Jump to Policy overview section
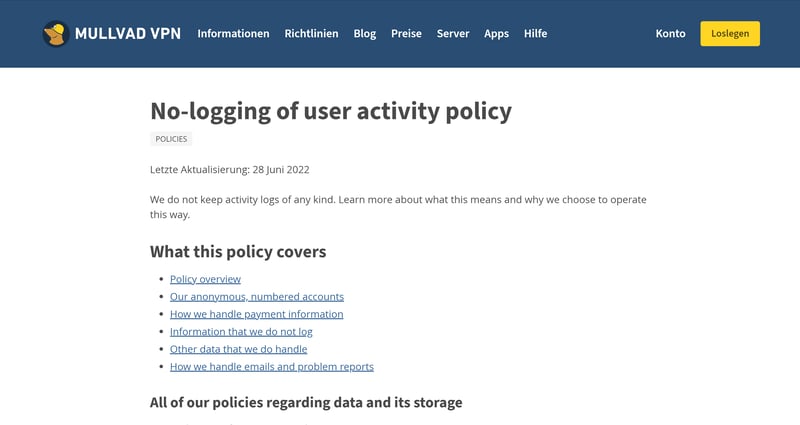The height and width of the screenshot is (425, 800). (x=205, y=279)
